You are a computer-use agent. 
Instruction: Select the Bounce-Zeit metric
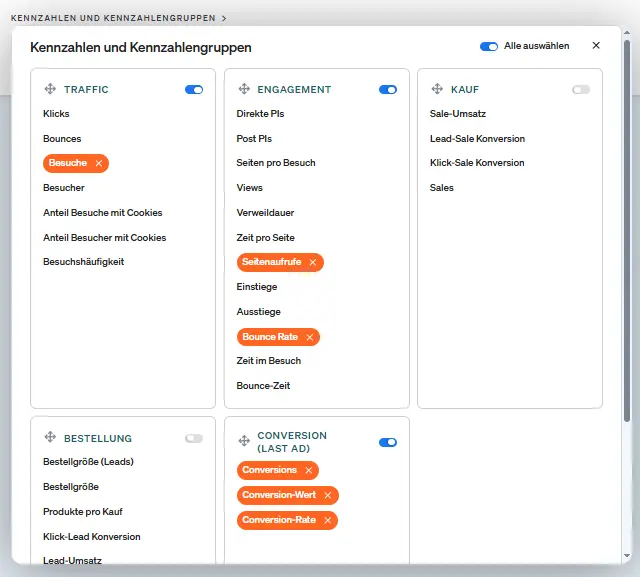pos(263,386)
